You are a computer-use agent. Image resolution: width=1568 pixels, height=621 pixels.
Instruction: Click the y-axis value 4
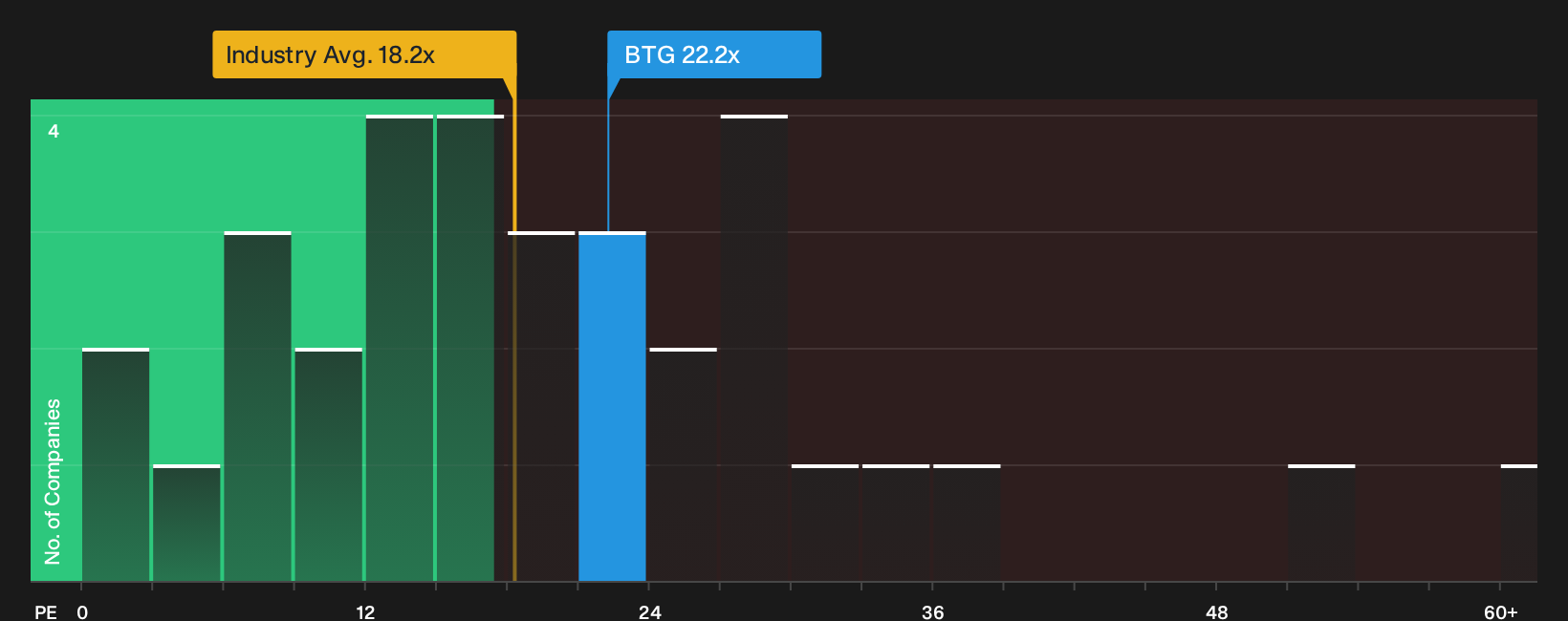[x=54, y=131]
